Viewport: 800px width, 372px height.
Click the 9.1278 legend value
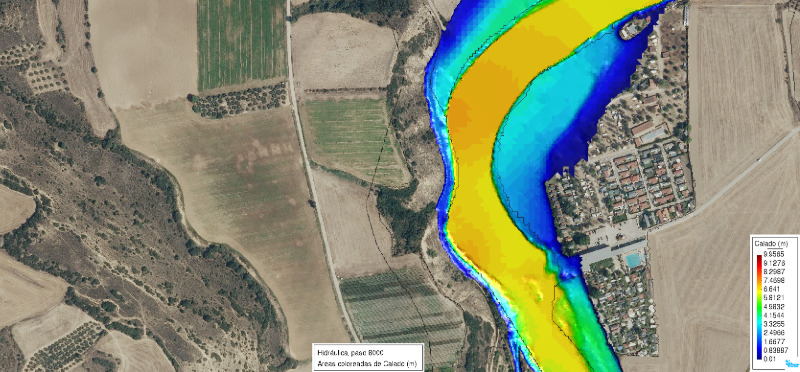pyautogui.click(x=774, y=263)
